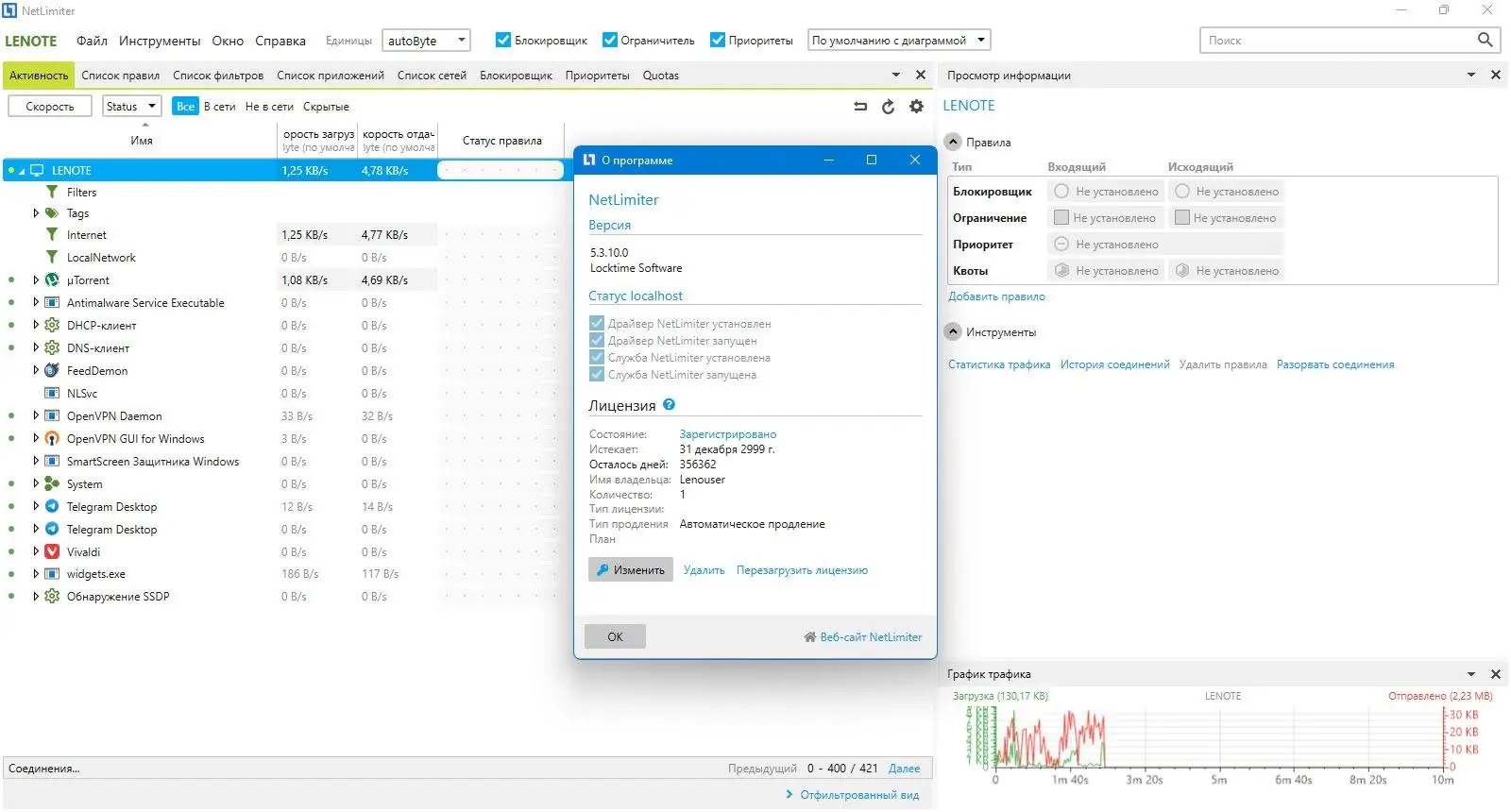Click the widgets.exe application icon

(x=52, y=574)
